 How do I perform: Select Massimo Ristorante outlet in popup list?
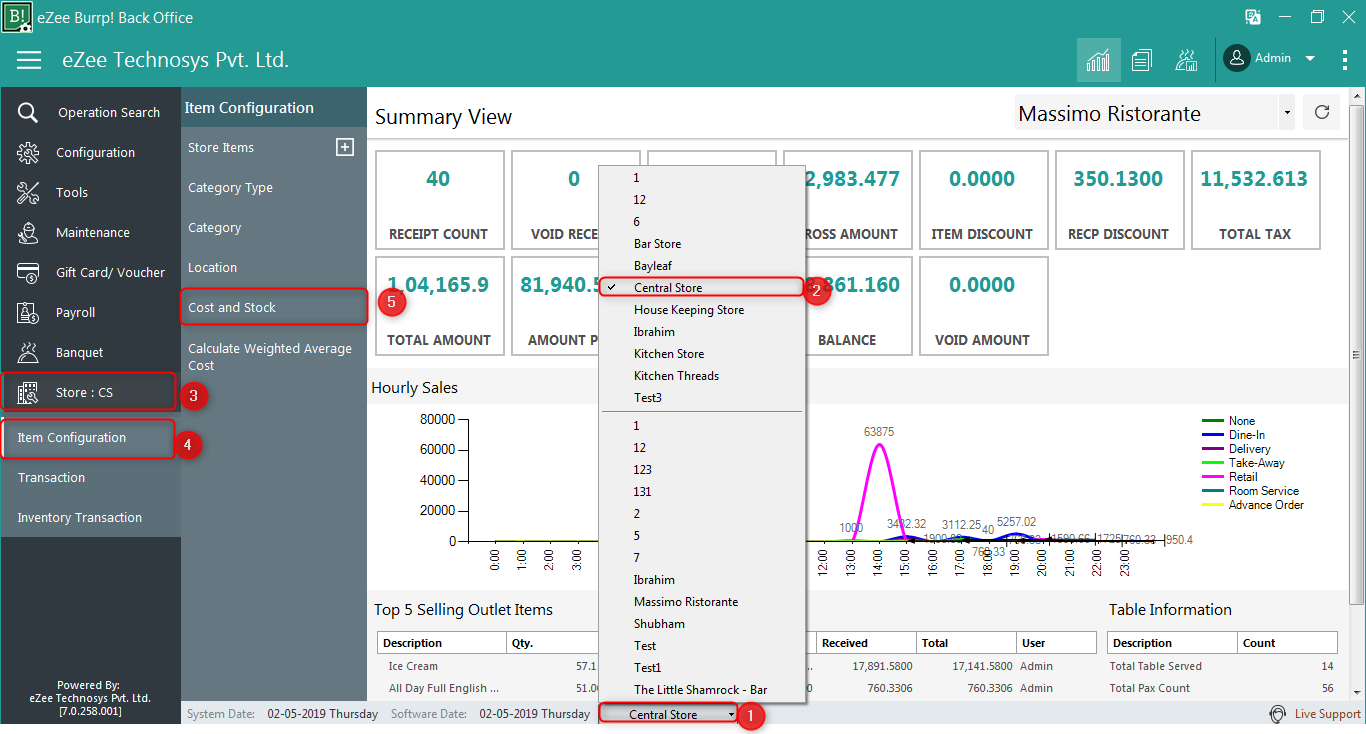click(701, 602)
